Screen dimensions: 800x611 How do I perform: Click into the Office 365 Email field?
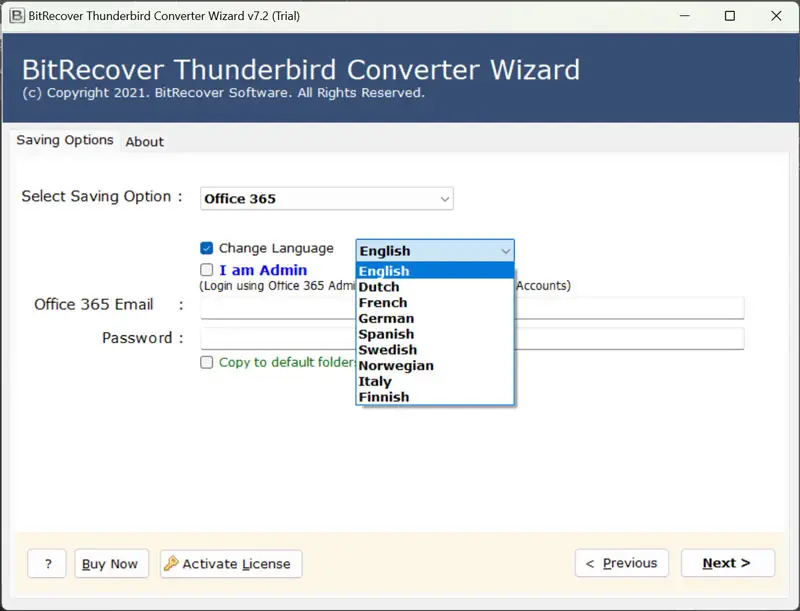click(630, 308)
